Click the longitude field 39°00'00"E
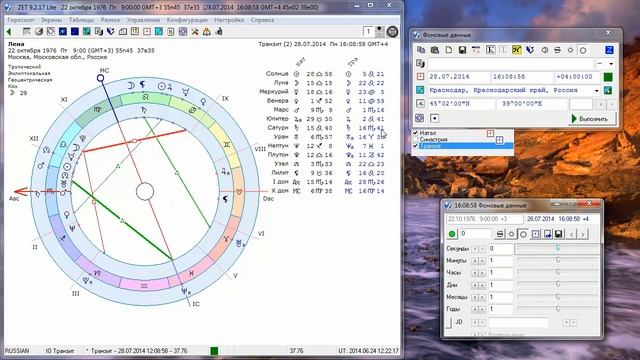This screenshot has height=360, width=640. pos(532,104)
